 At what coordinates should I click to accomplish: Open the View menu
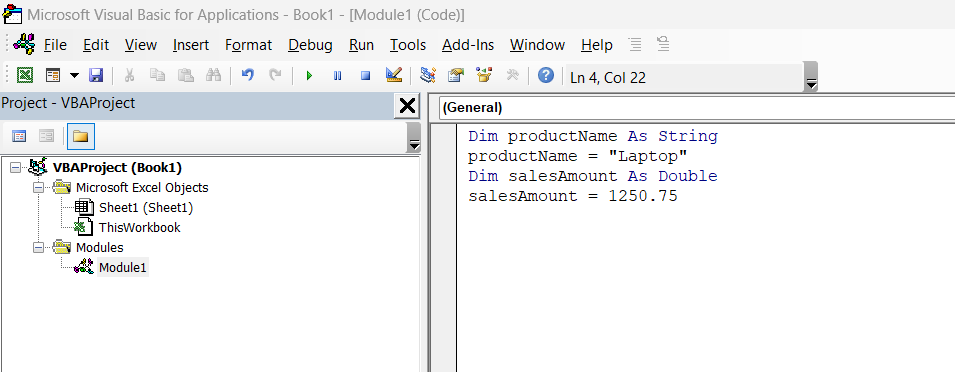141,45
